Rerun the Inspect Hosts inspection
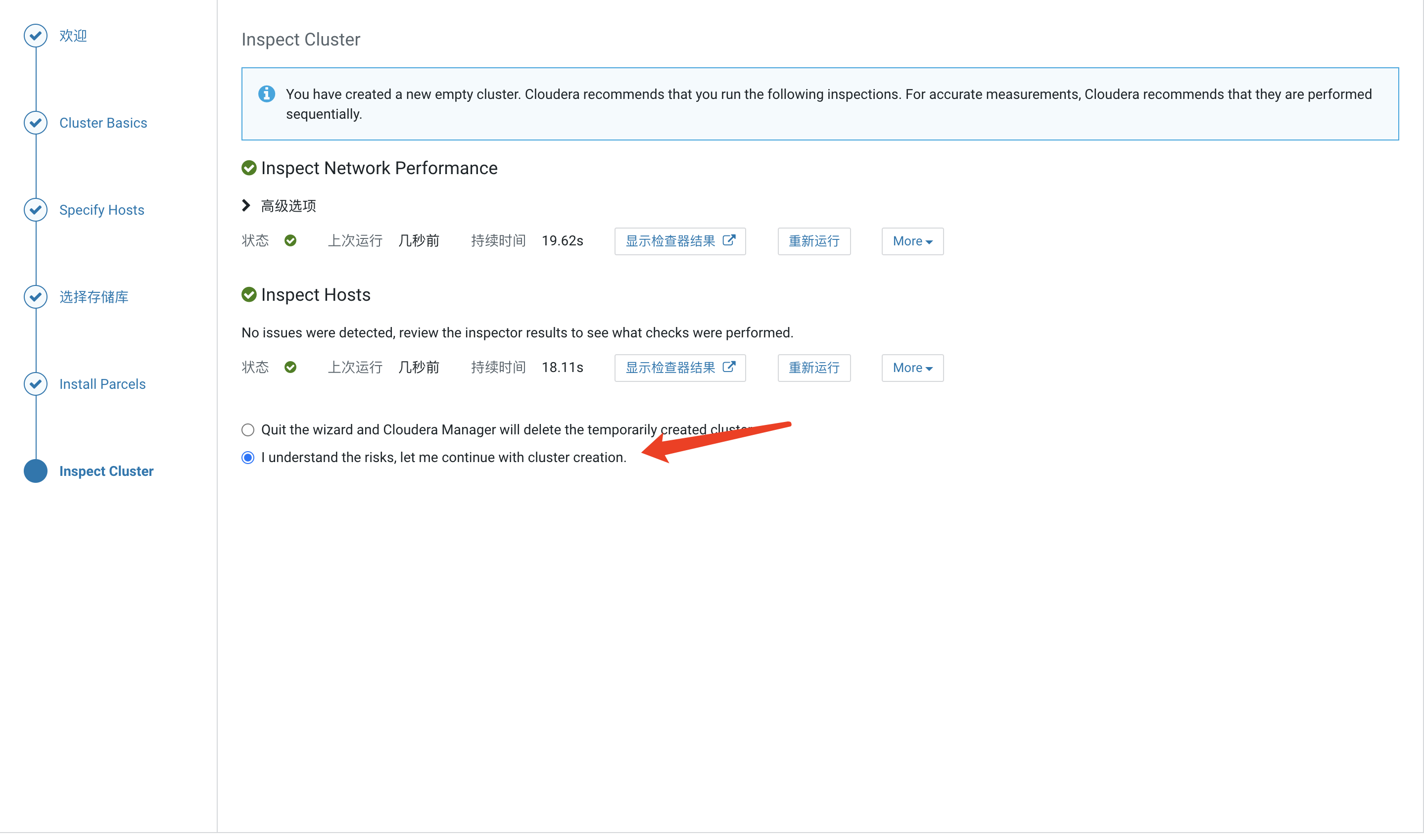 click(813, 368)
